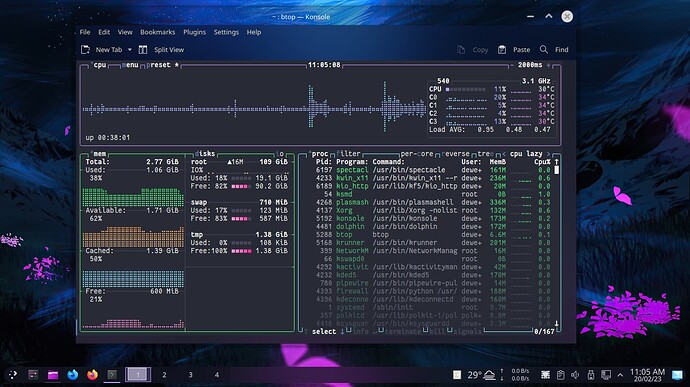Switch to virtual desktop 3
The height and width of the screenshot is (387, 690).
[x=191, y=375]
